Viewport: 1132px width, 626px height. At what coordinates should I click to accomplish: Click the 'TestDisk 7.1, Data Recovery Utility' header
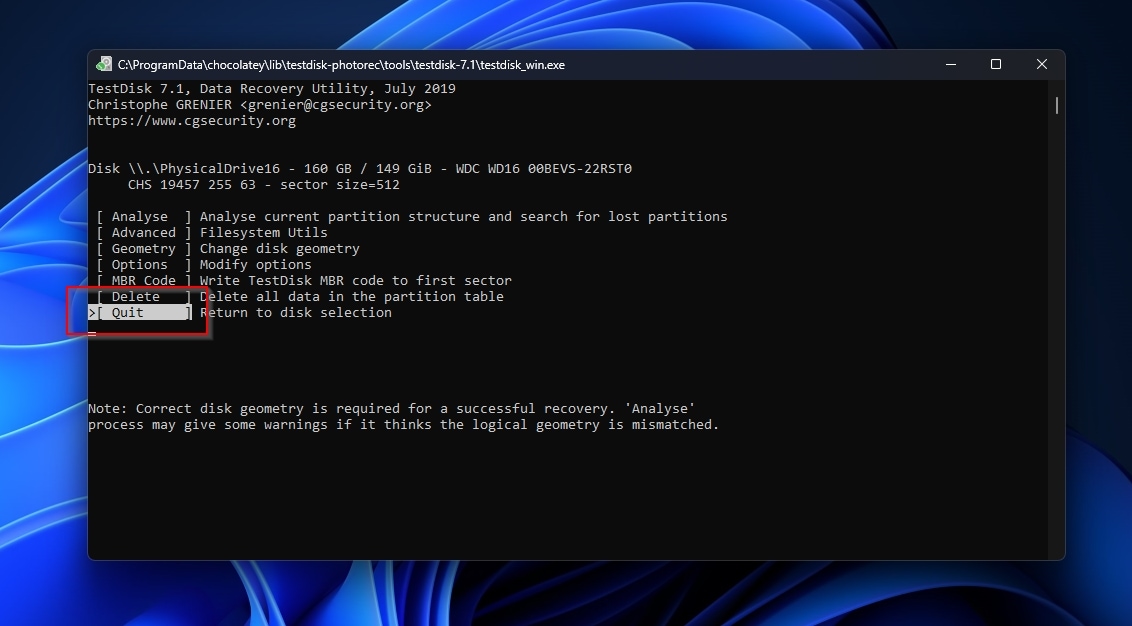pyautogui.click(x=271, y=89)
